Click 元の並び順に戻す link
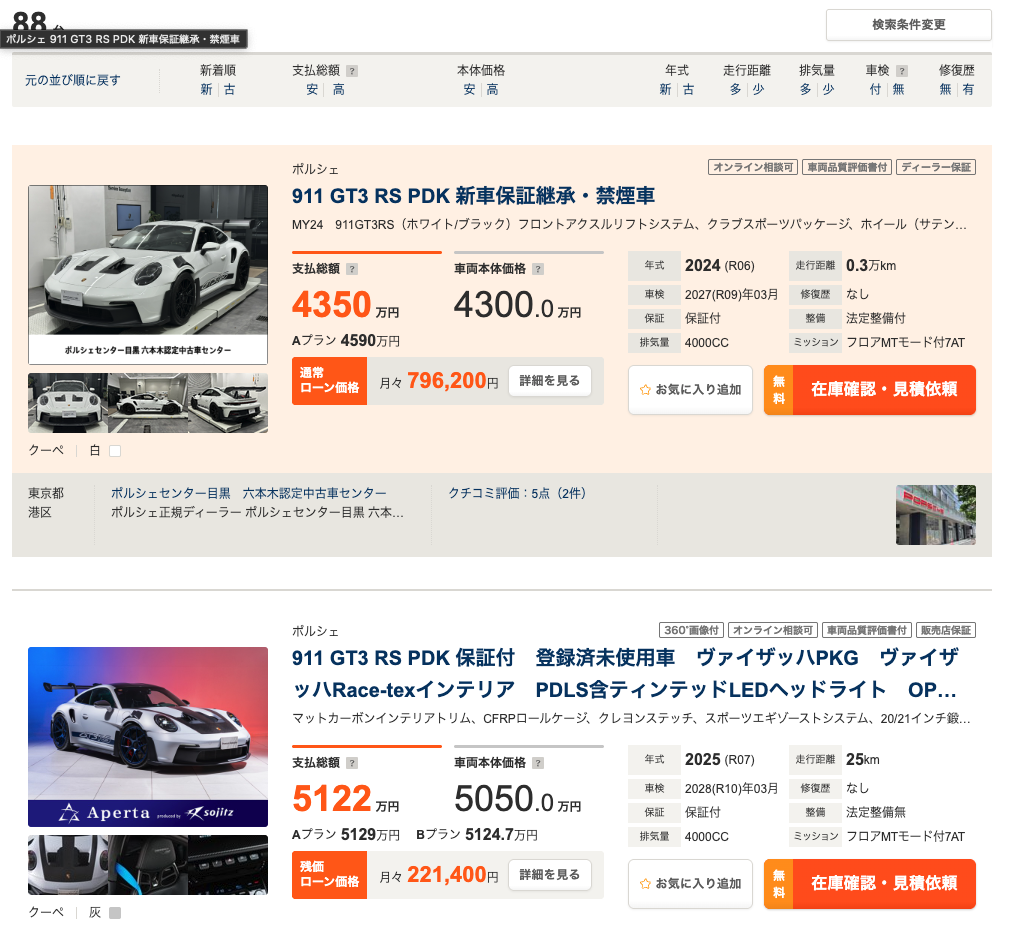The width and height of the screenshot is (1009, 929). coord(73,80)
